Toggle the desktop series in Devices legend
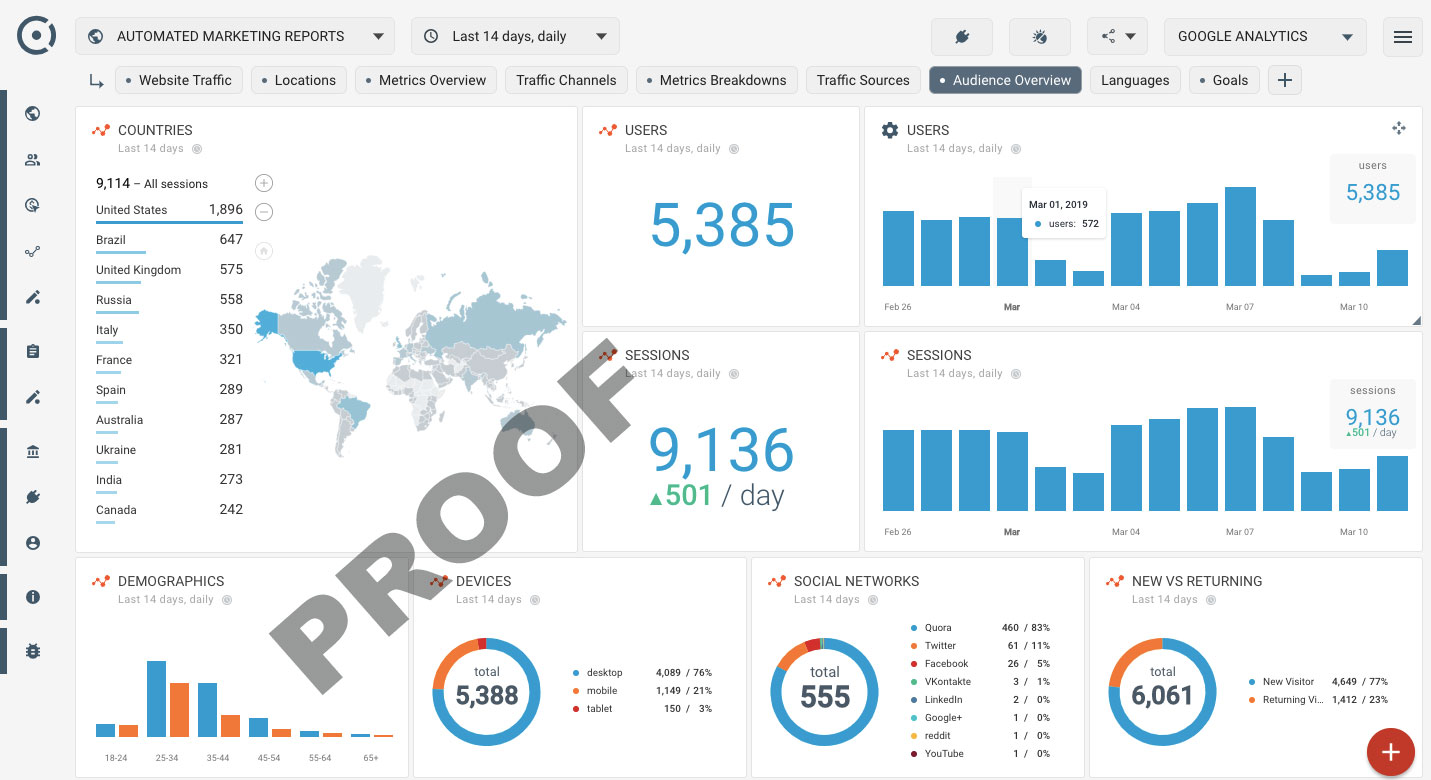This screenshot has width=1431, height=780. [604, 673]
